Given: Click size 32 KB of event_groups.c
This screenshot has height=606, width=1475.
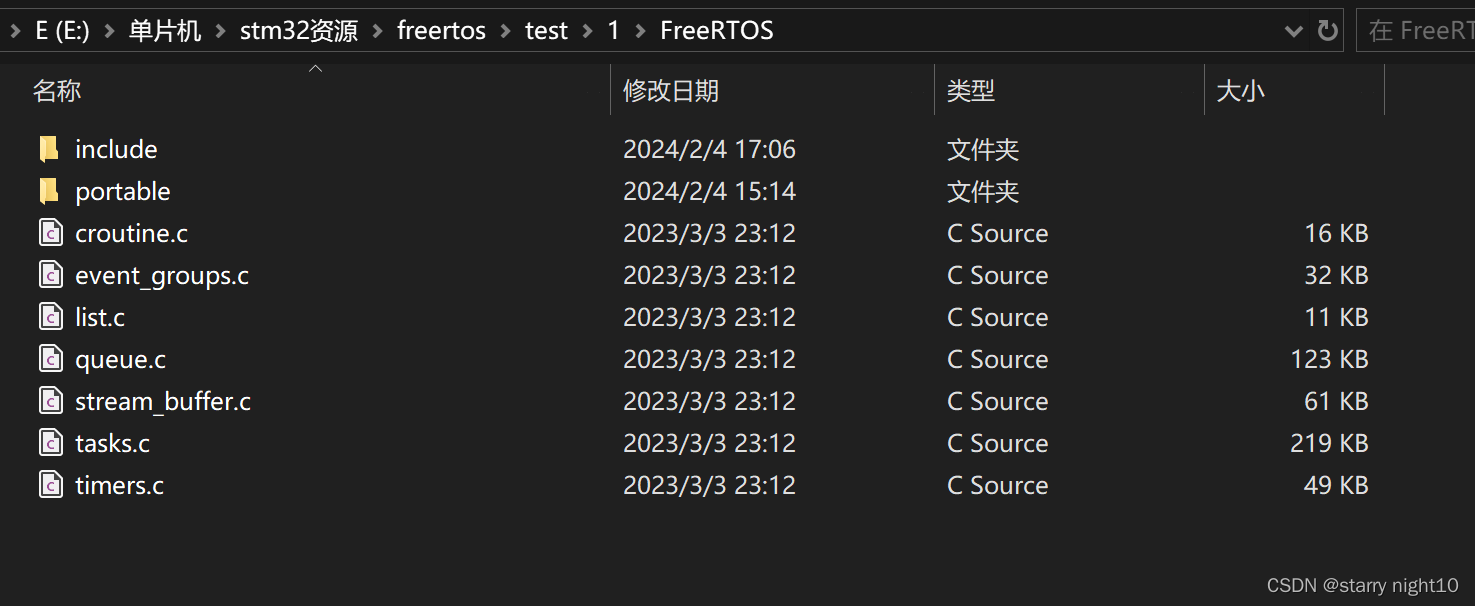Looking at the screenshot, I should [x=1336, y=275].
